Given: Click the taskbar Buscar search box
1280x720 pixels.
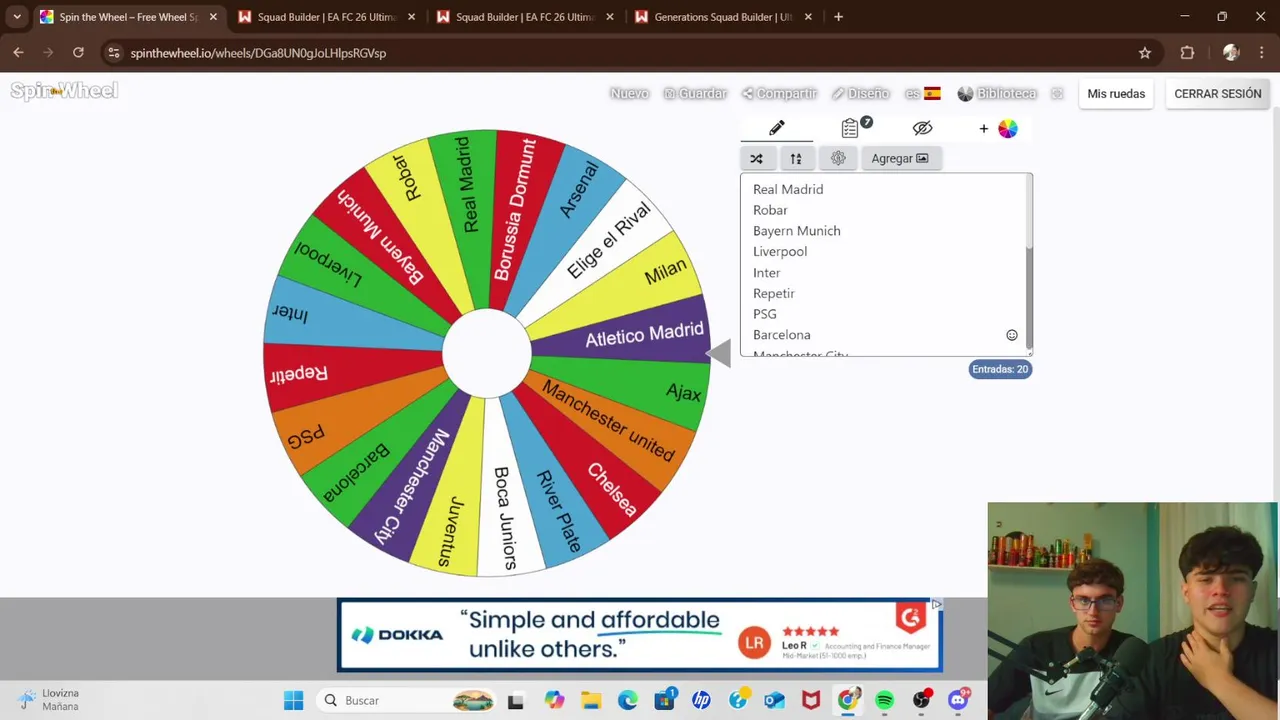Looking at the screenshot, I should click(x=408, y=701).
